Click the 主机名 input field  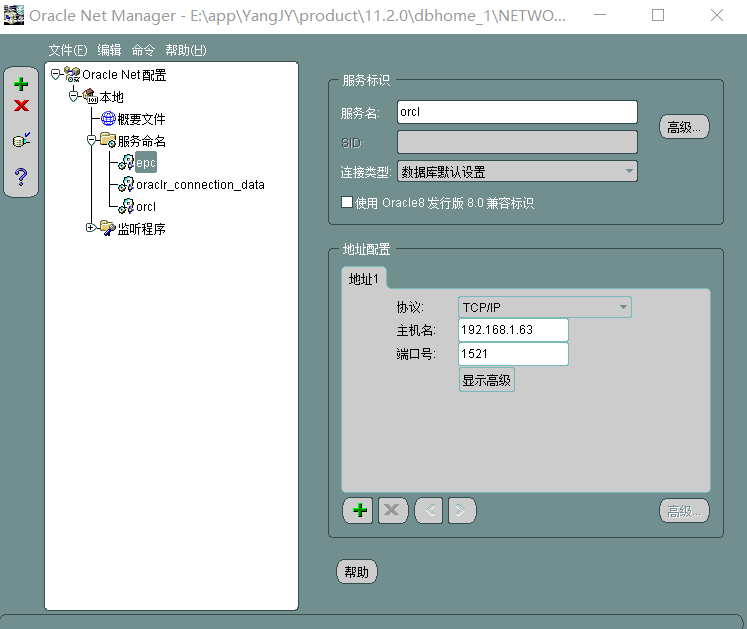pos(513,330)
